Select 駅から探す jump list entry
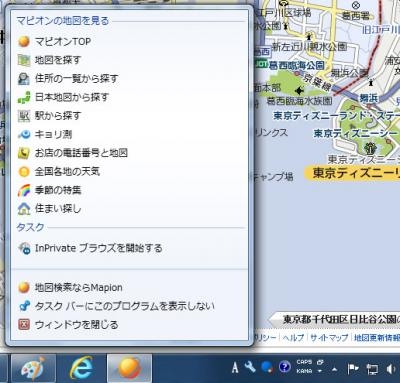This screenshot has height=383, width=400. tap(130, 116)
